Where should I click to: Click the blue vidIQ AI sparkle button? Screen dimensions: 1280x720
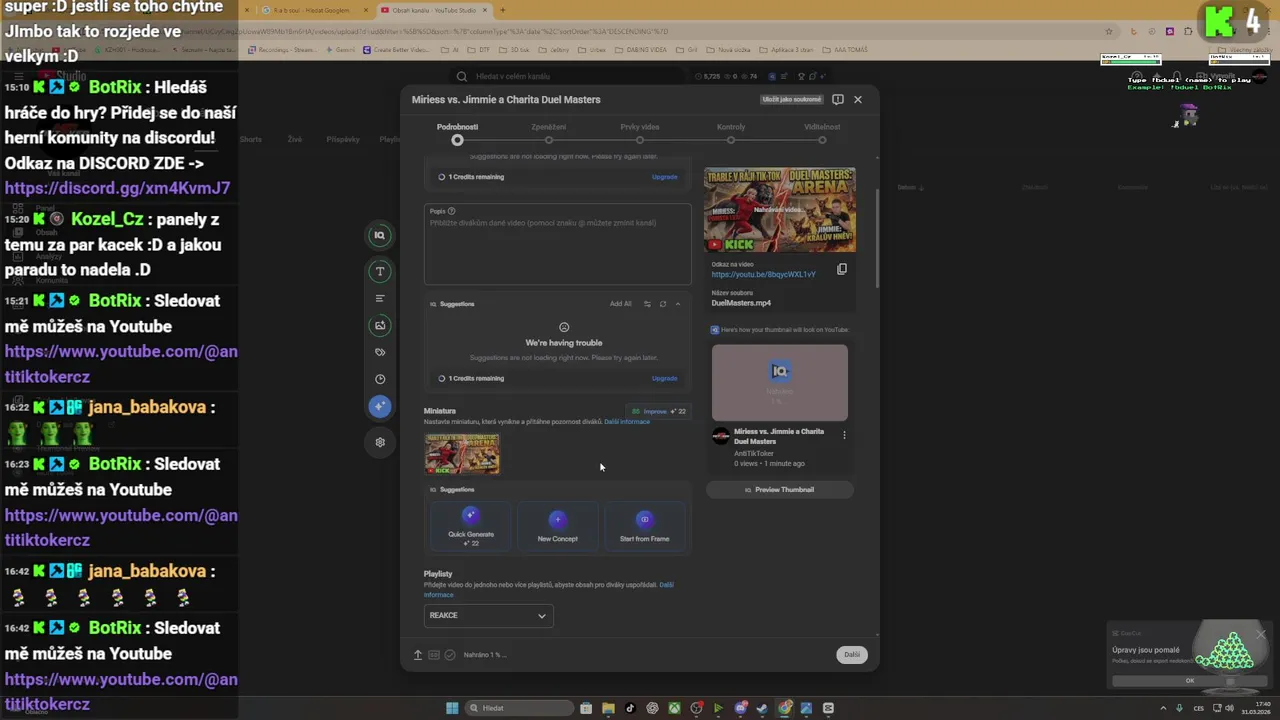coord(379,406)
